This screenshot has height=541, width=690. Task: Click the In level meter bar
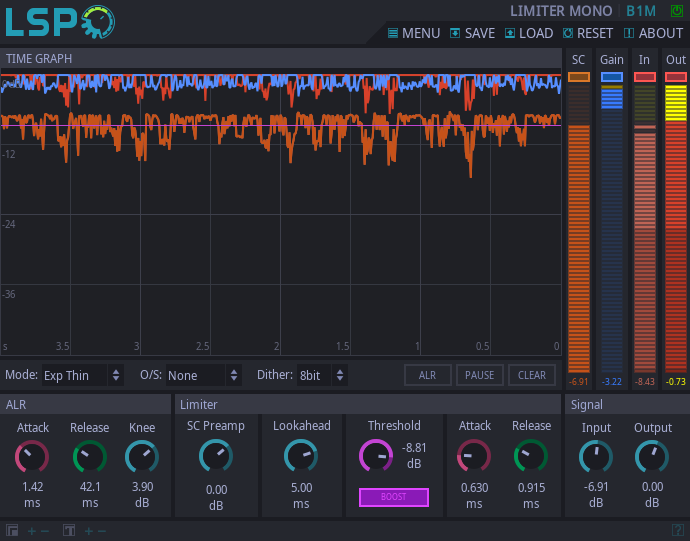click(645, 229)
